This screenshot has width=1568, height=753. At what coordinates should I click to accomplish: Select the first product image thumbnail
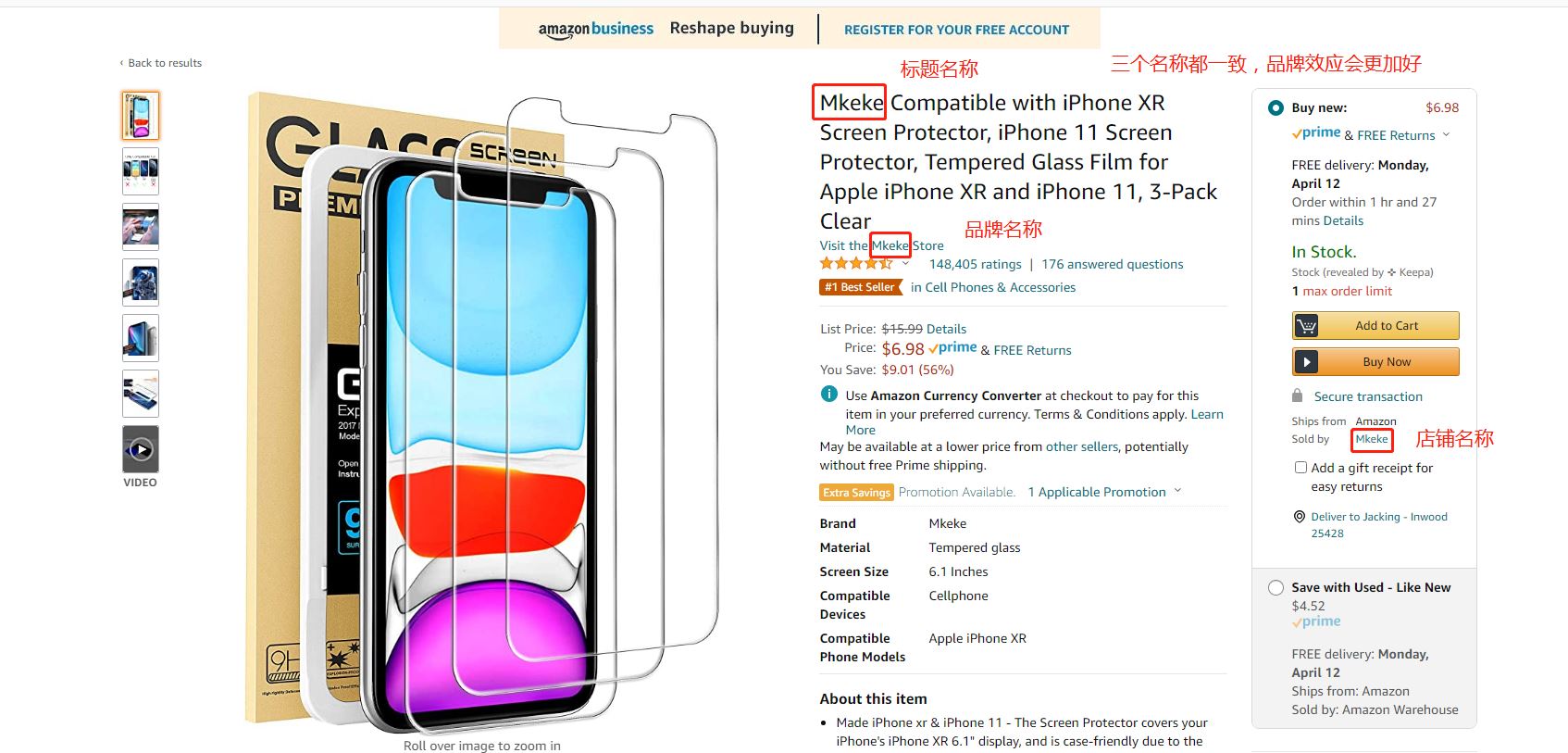click(x=141, y=116)
